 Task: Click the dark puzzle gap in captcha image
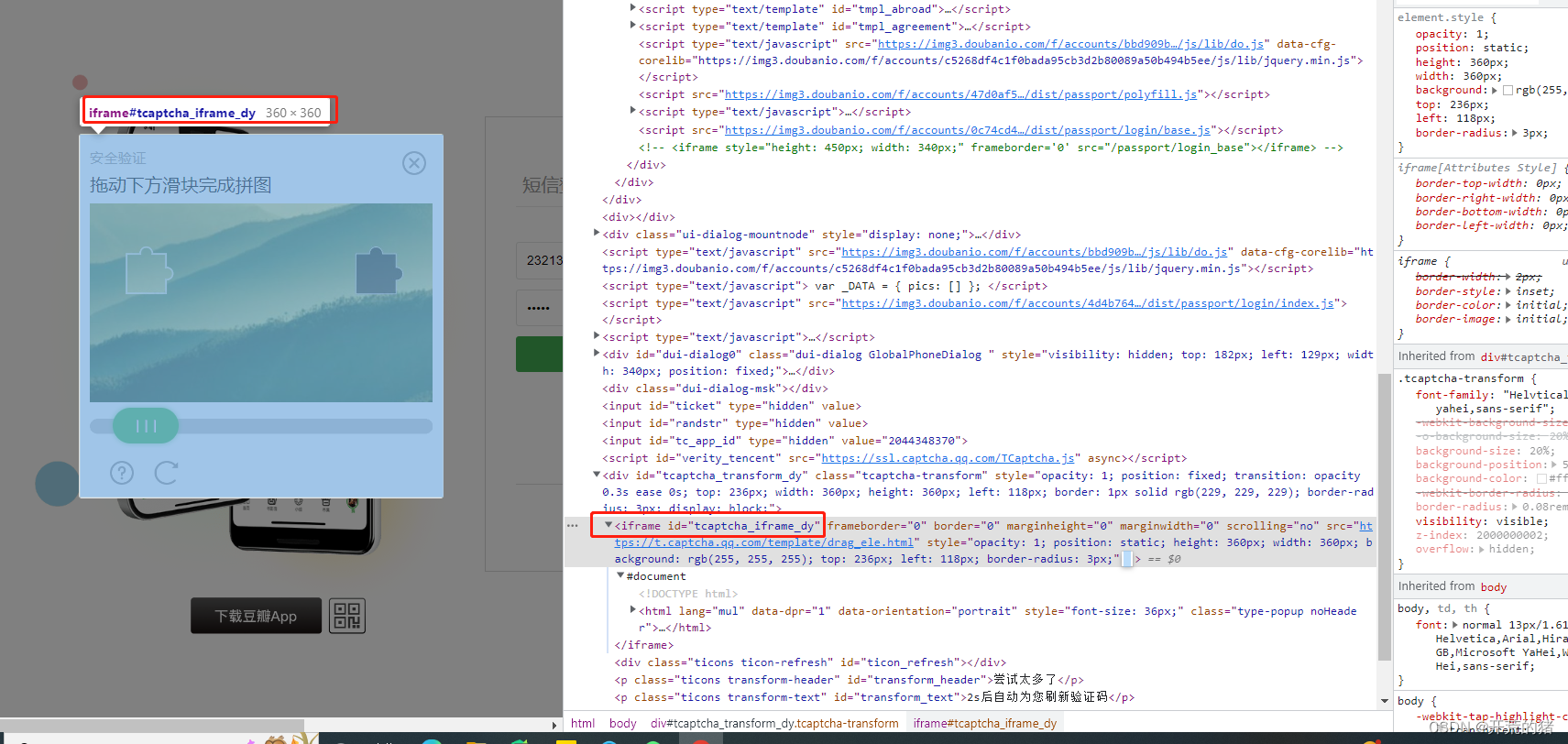coord(378,270)
